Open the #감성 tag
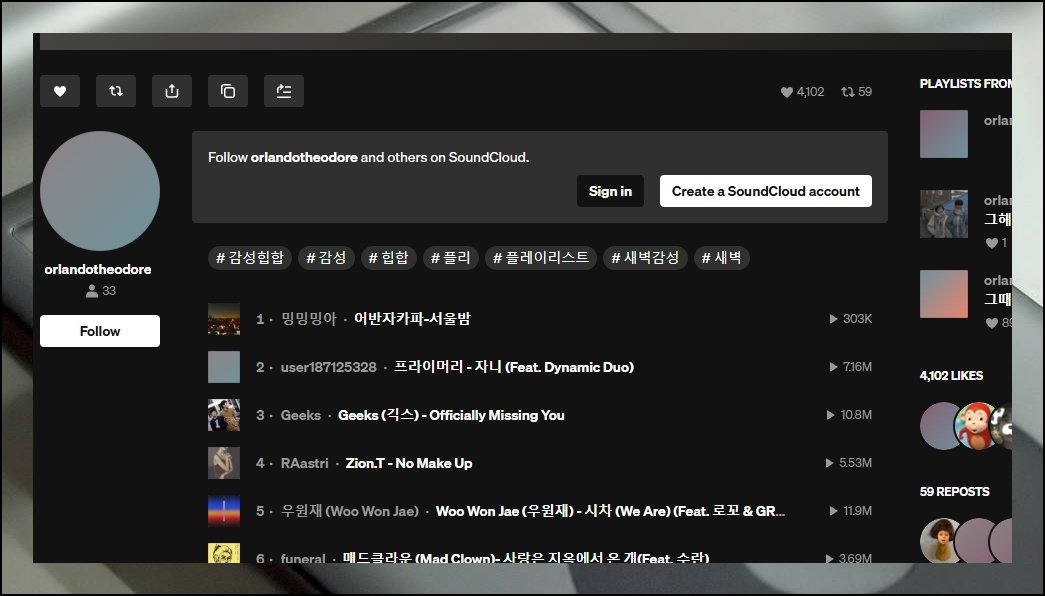Image resolution: width=1045 pixels, height=596 pixels. tap(326, 258)
